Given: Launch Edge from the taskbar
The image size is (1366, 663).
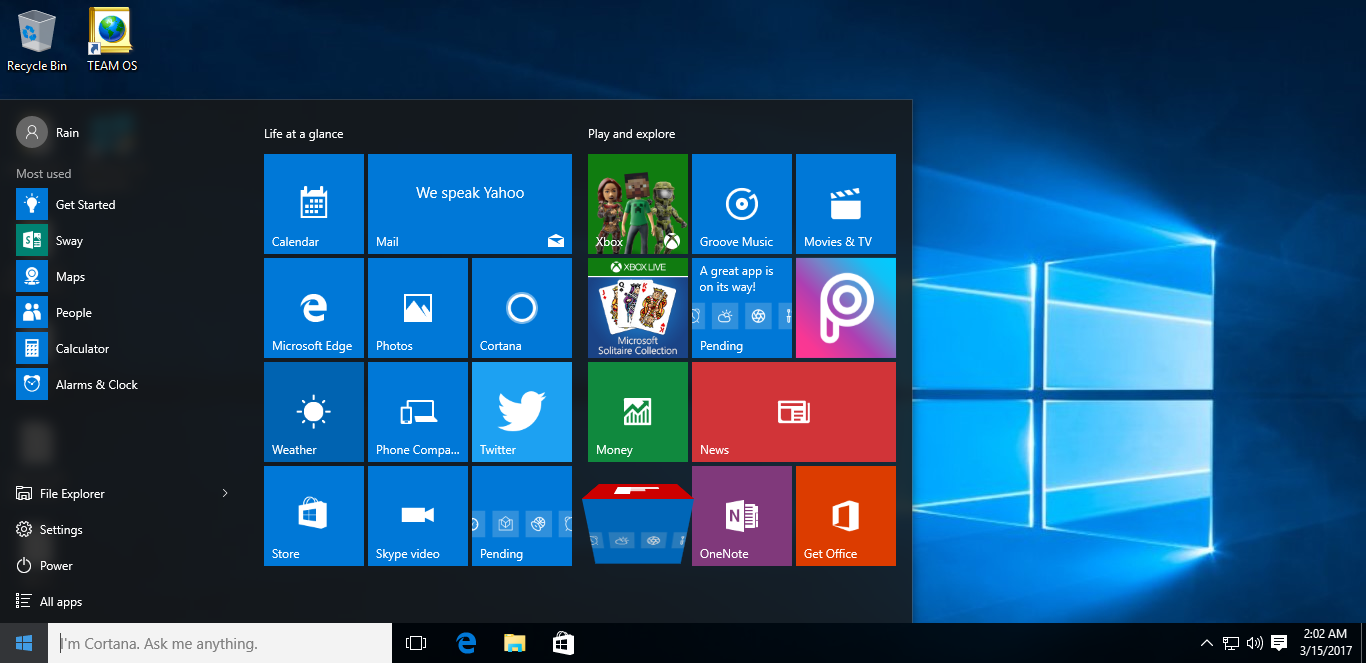Looking at the screenshot, I should pyautogui.click(x=466, y=643).
